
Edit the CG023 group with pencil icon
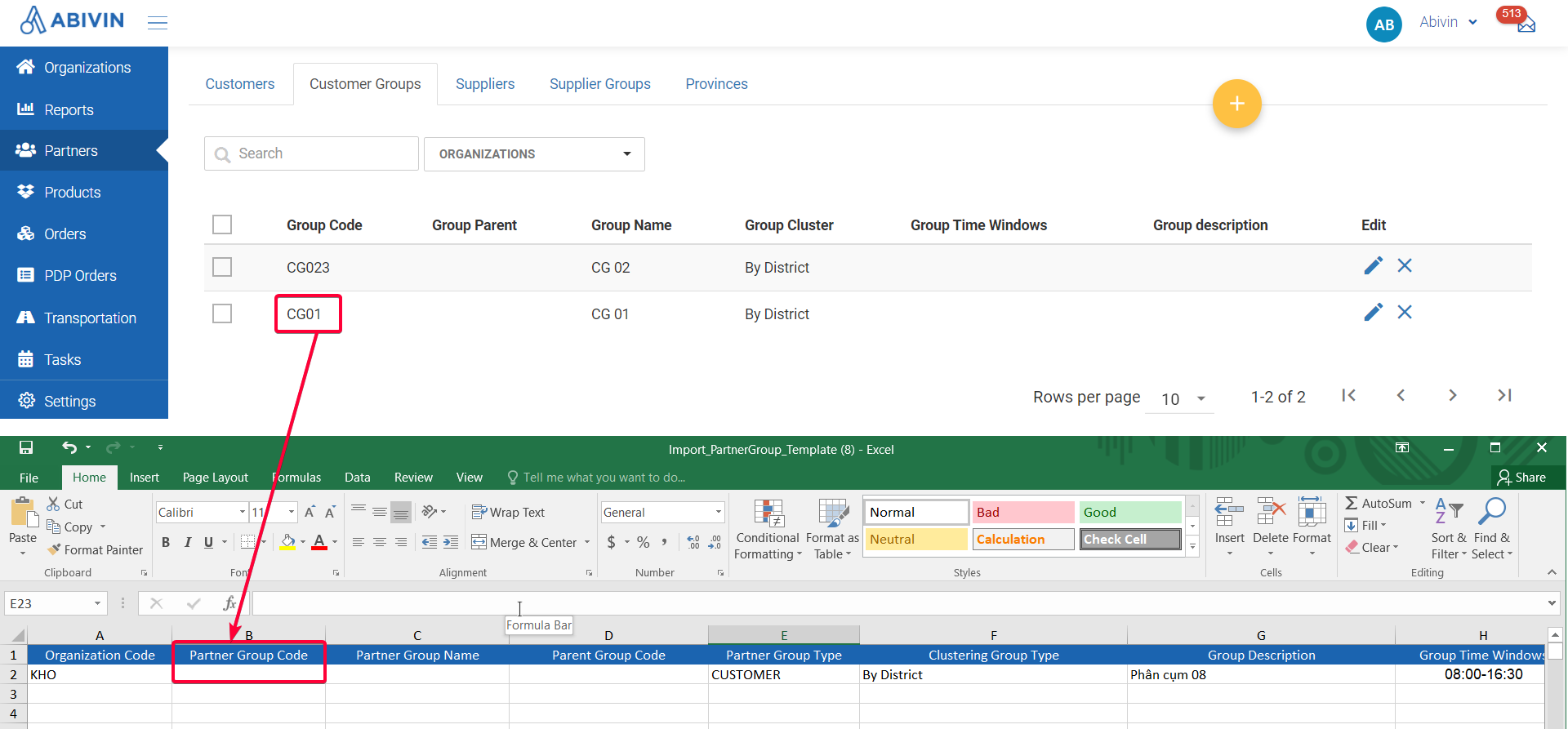[x=1373, y=265]
